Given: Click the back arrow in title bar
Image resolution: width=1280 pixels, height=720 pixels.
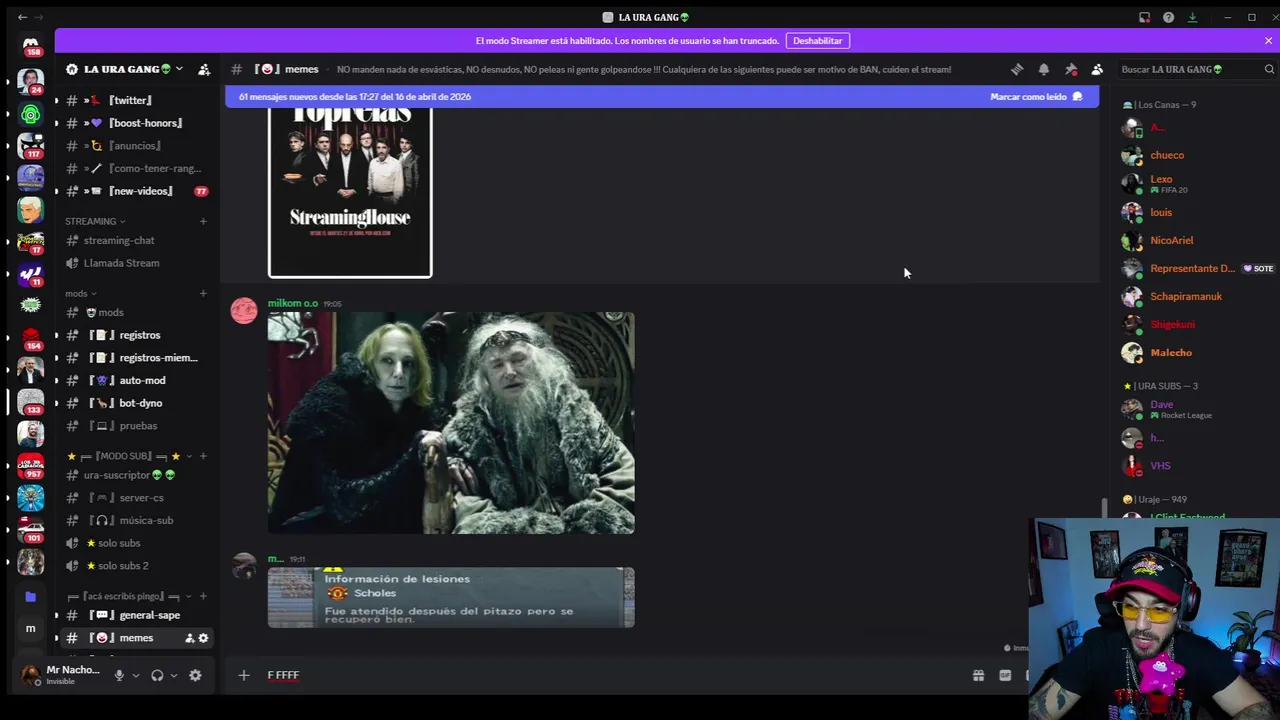Looking at the screenshot, I should pos(22,17).
